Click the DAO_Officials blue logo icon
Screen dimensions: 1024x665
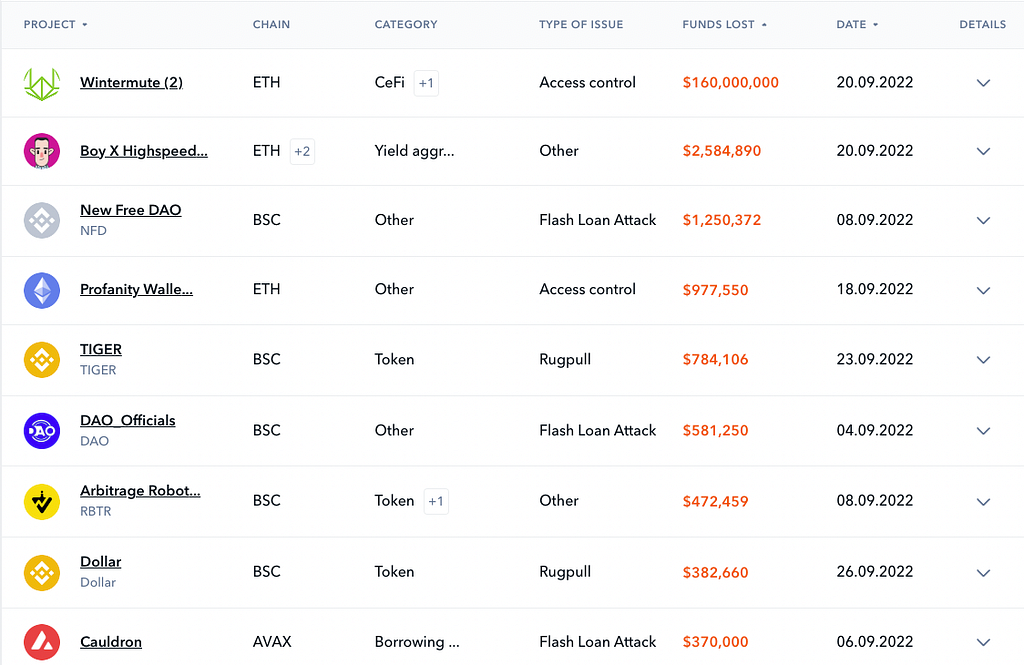(42, 431)
